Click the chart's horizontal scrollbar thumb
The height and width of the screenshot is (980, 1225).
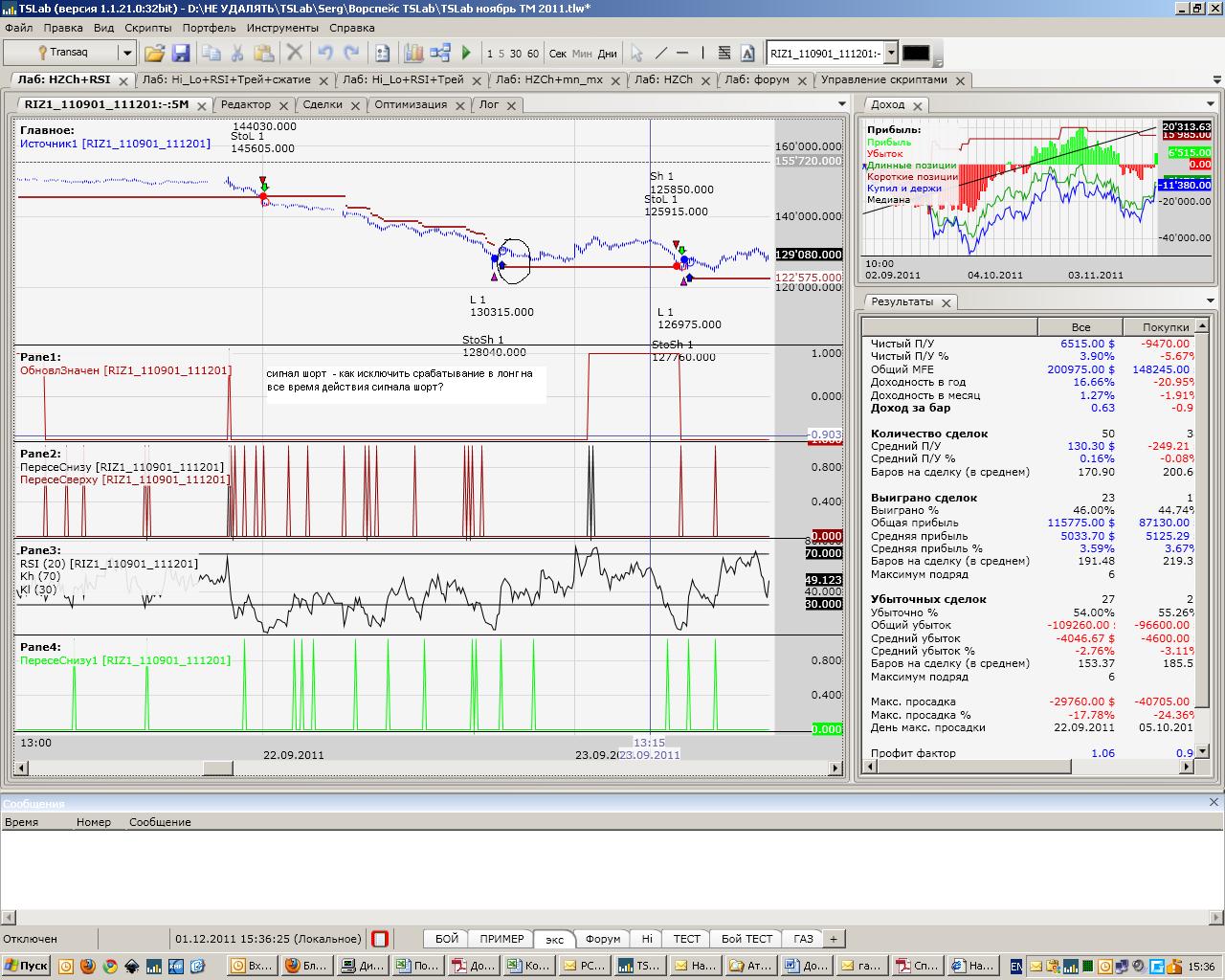point(217,768)
